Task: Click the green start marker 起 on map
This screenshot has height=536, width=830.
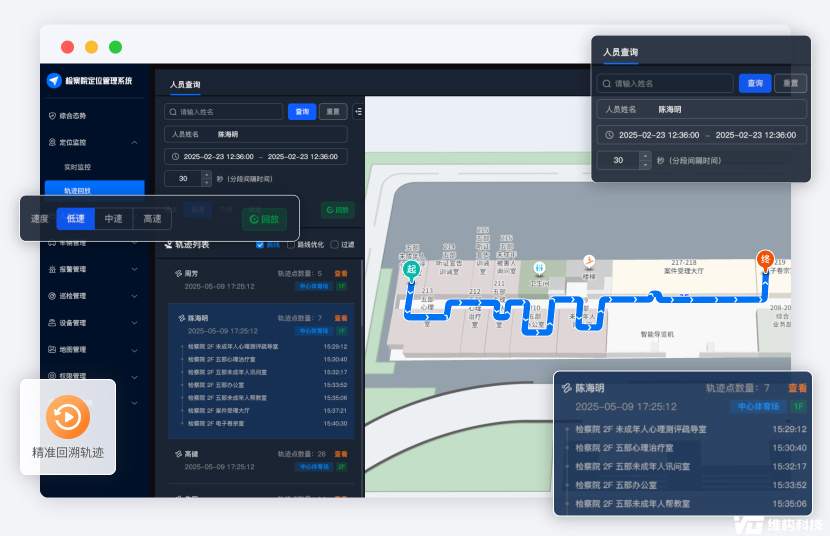Action: pos(410,268)
